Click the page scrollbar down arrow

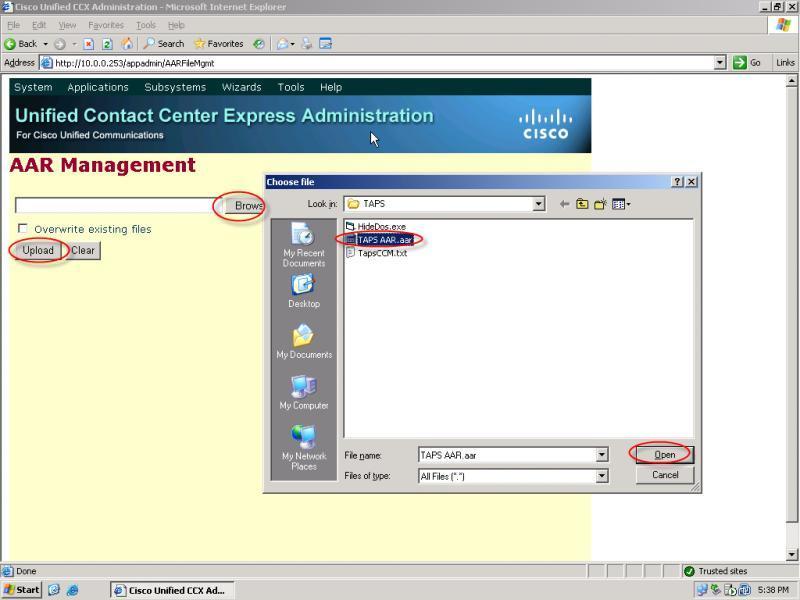pyautogui.click(x=791, y=554)
